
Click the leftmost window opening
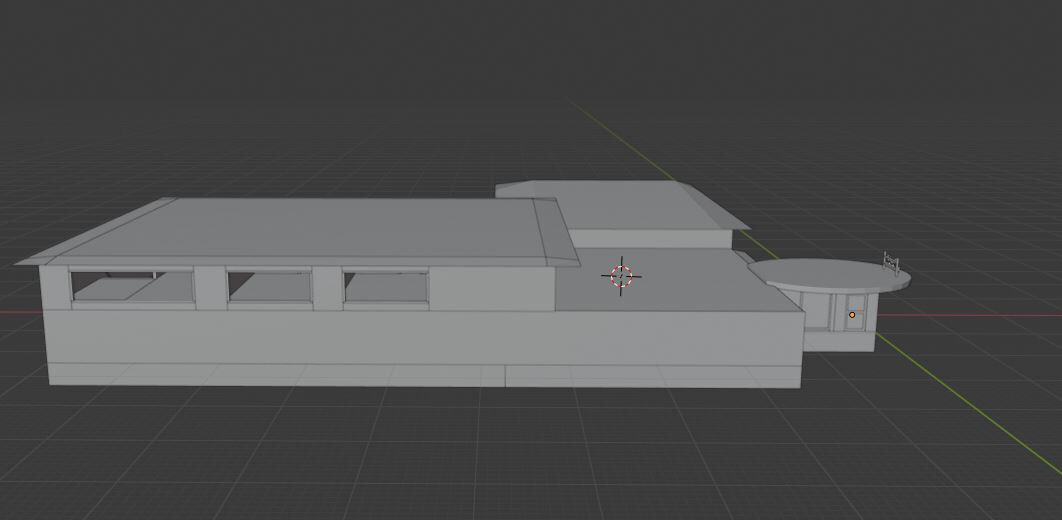133,286
